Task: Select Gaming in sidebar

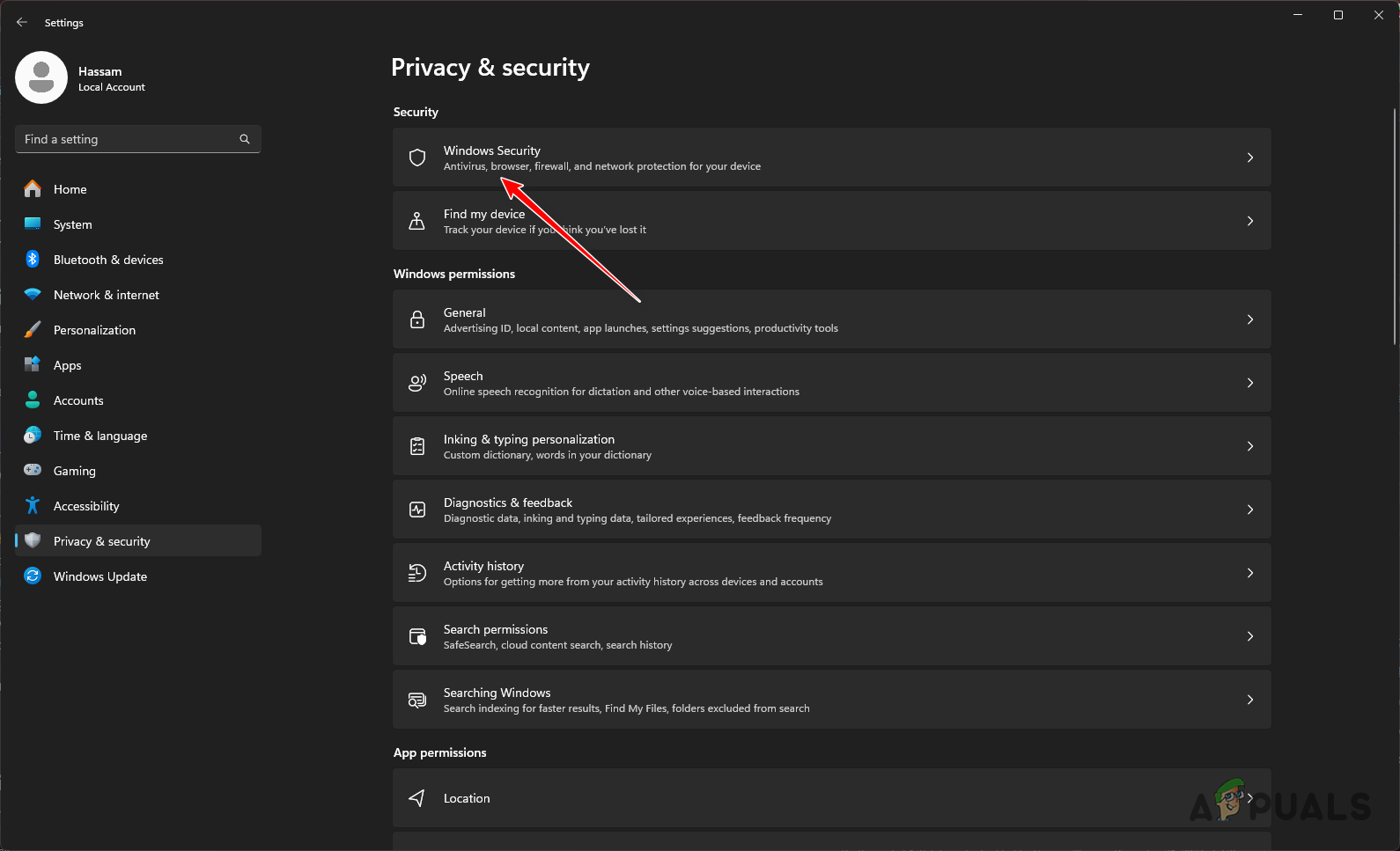Action: pos(138,470)
